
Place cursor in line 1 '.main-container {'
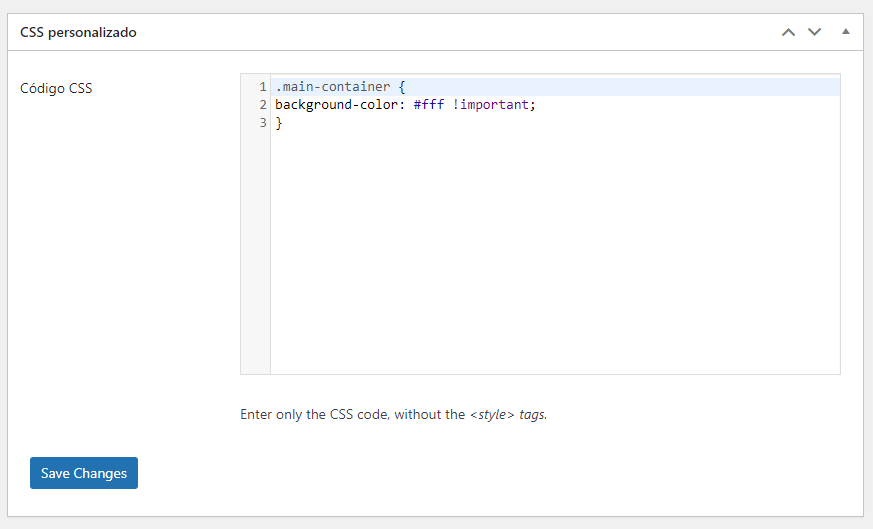tap(340, 87)
